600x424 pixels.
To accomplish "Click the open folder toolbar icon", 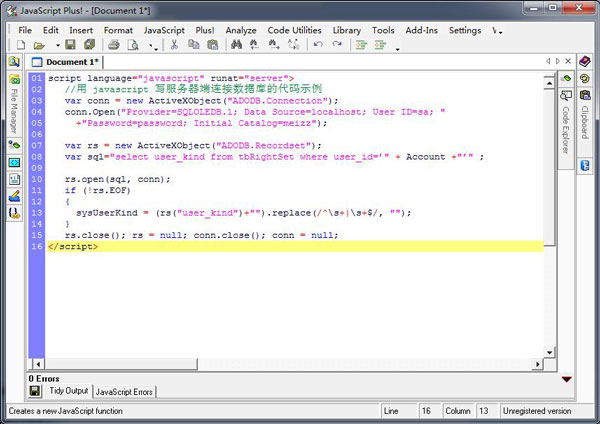I will (x=39, y=46).
